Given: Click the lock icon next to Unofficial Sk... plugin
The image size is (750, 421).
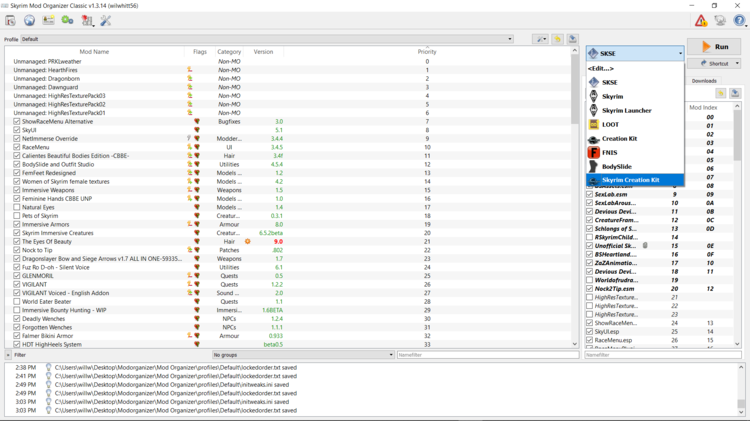Looking at the screenshot, I should [x=645, y=246].
